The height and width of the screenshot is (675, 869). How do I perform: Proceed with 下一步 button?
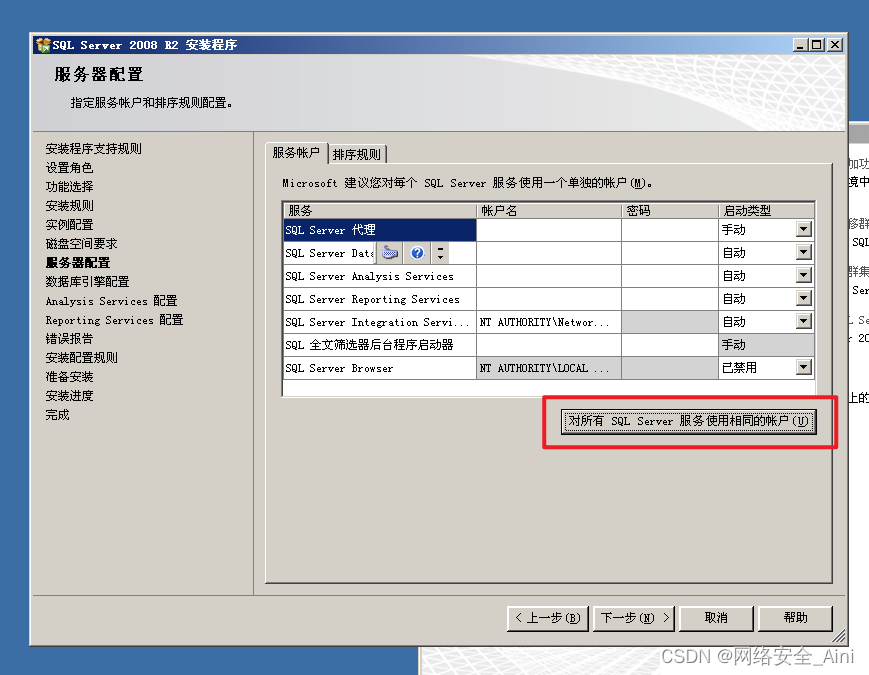[634, 618]
